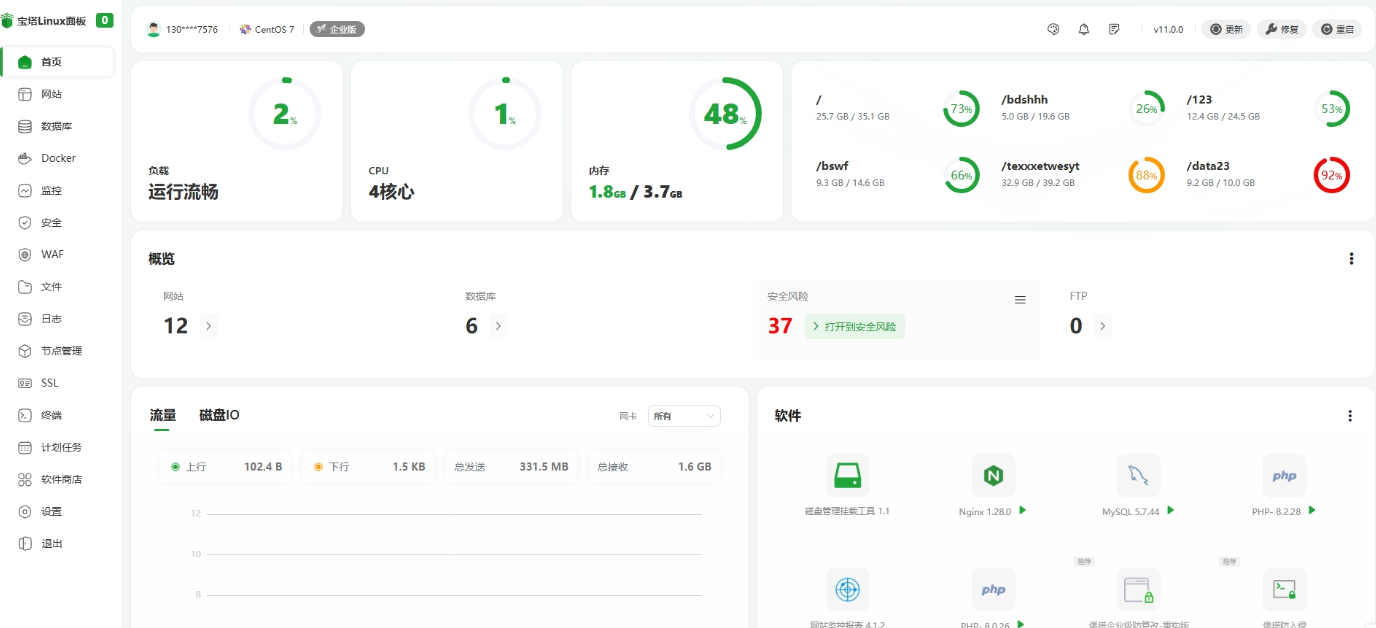Click the play arrow next to MySQL 5.7.44
1376x628 pixels.
pos(1170,510)
